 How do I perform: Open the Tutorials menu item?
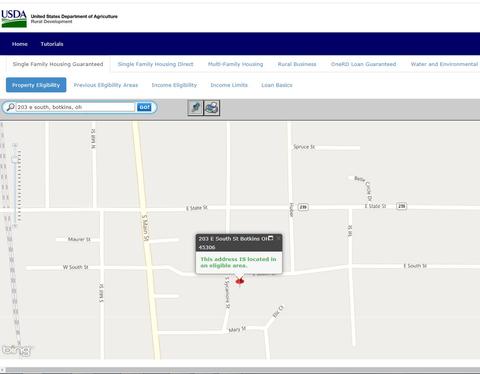(52, 44)
